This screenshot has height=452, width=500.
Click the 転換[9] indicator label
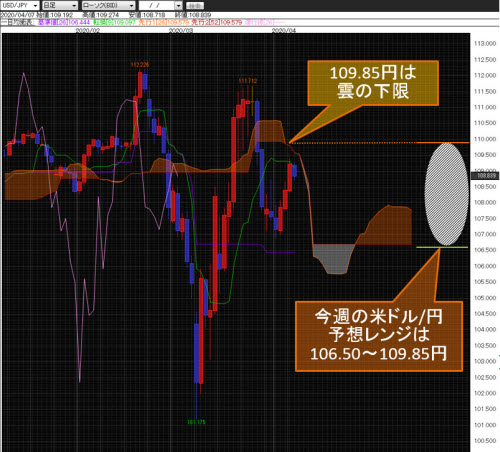tap(114, 22)
